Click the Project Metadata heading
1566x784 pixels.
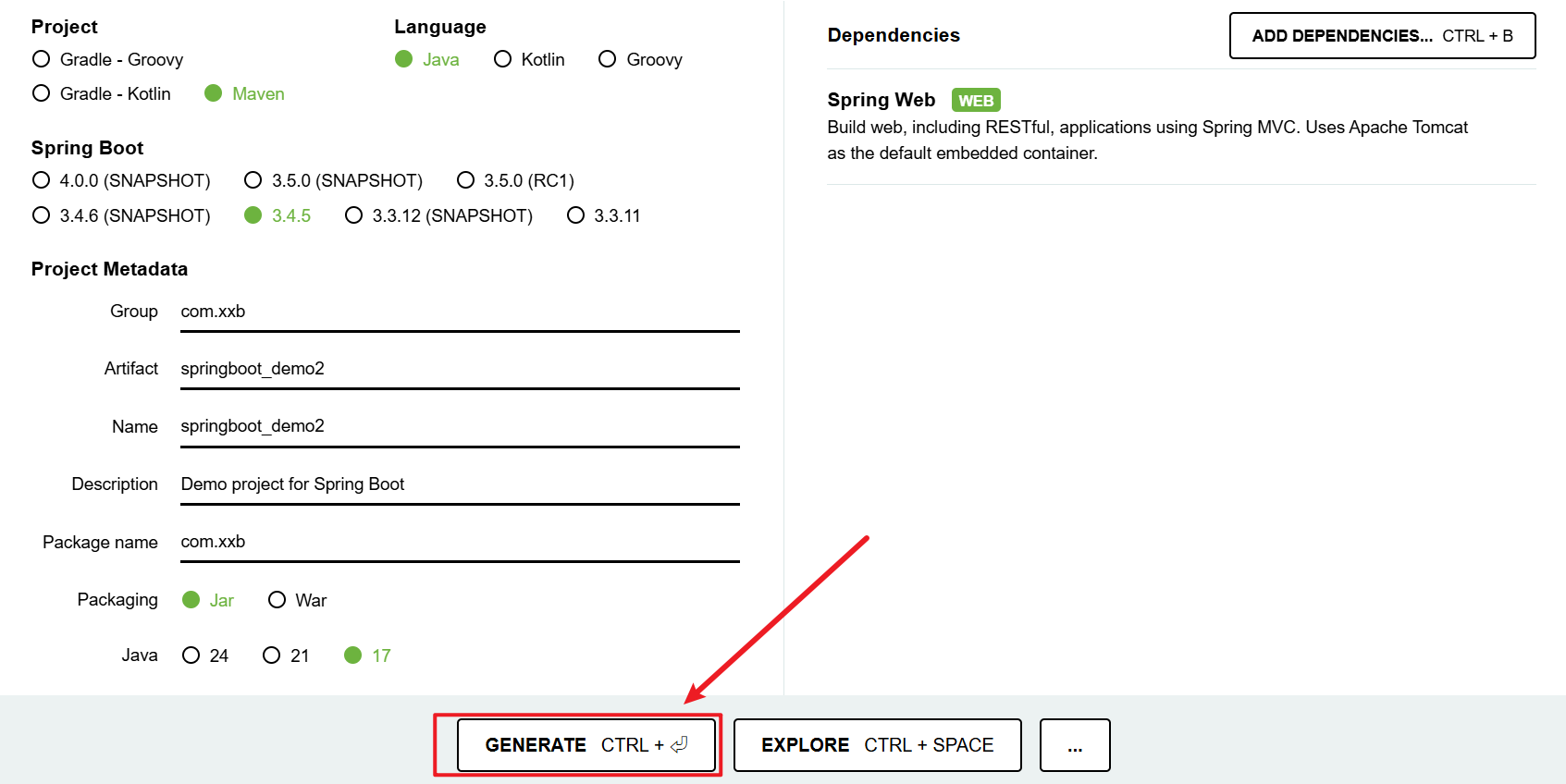pyautogui.click(x=109, y=269)
